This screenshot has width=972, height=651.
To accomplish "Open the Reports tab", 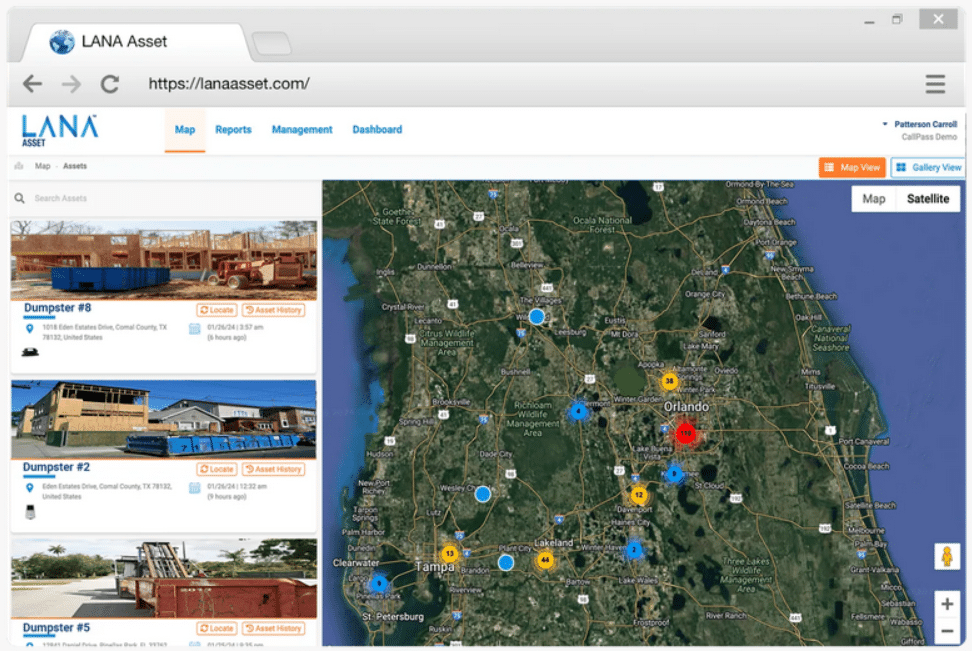I will point(233,130).
